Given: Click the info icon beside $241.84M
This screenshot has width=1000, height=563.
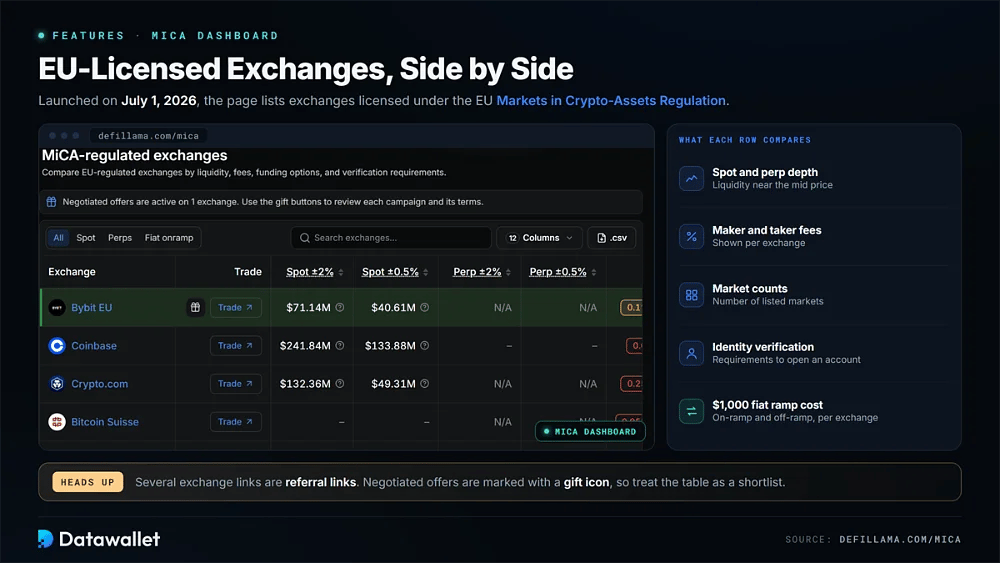Looking at the screenshot, I should [340, 346].
